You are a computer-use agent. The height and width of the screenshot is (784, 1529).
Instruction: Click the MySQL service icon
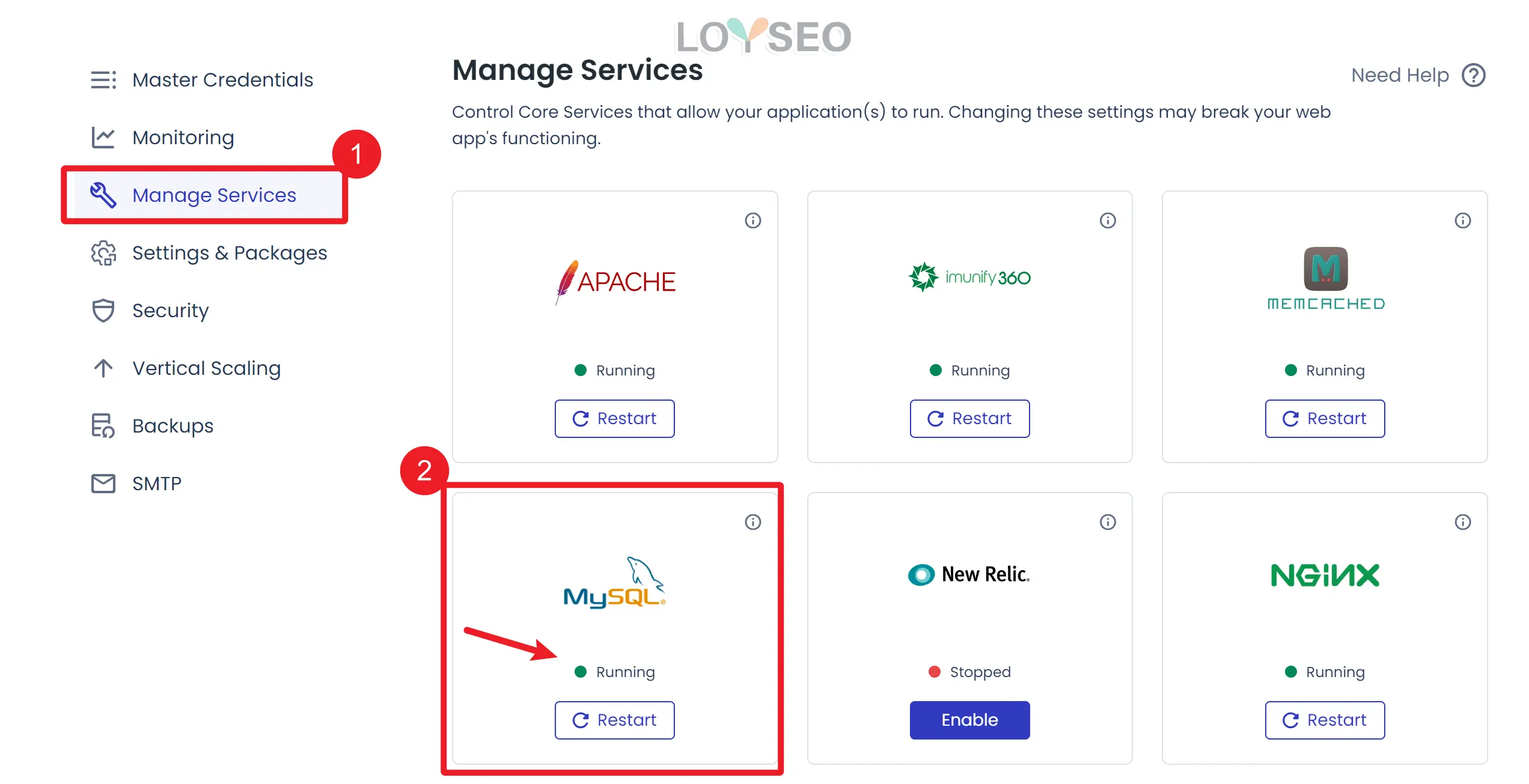[x=614, y=581]
